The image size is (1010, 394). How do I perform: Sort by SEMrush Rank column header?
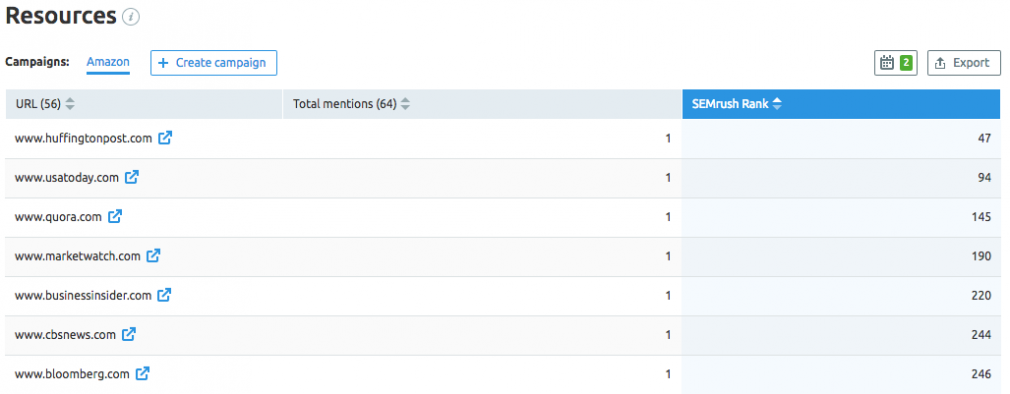(737, 103)
